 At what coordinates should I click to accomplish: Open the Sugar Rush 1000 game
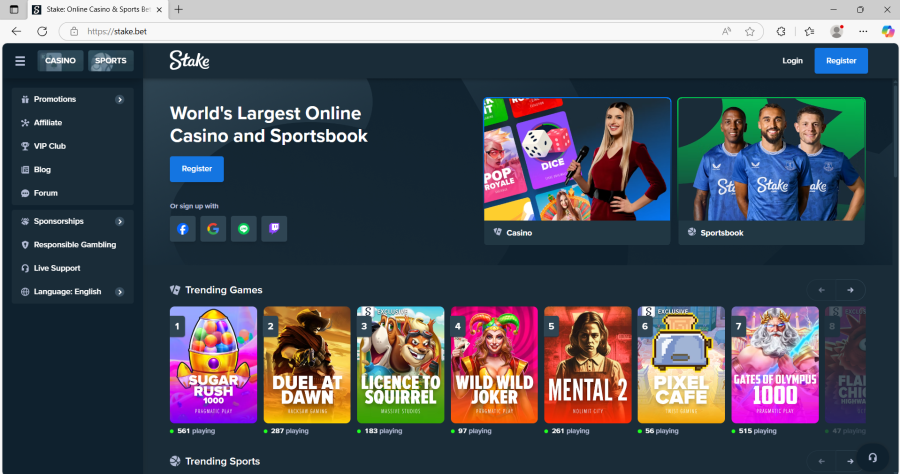click(214, 365)
